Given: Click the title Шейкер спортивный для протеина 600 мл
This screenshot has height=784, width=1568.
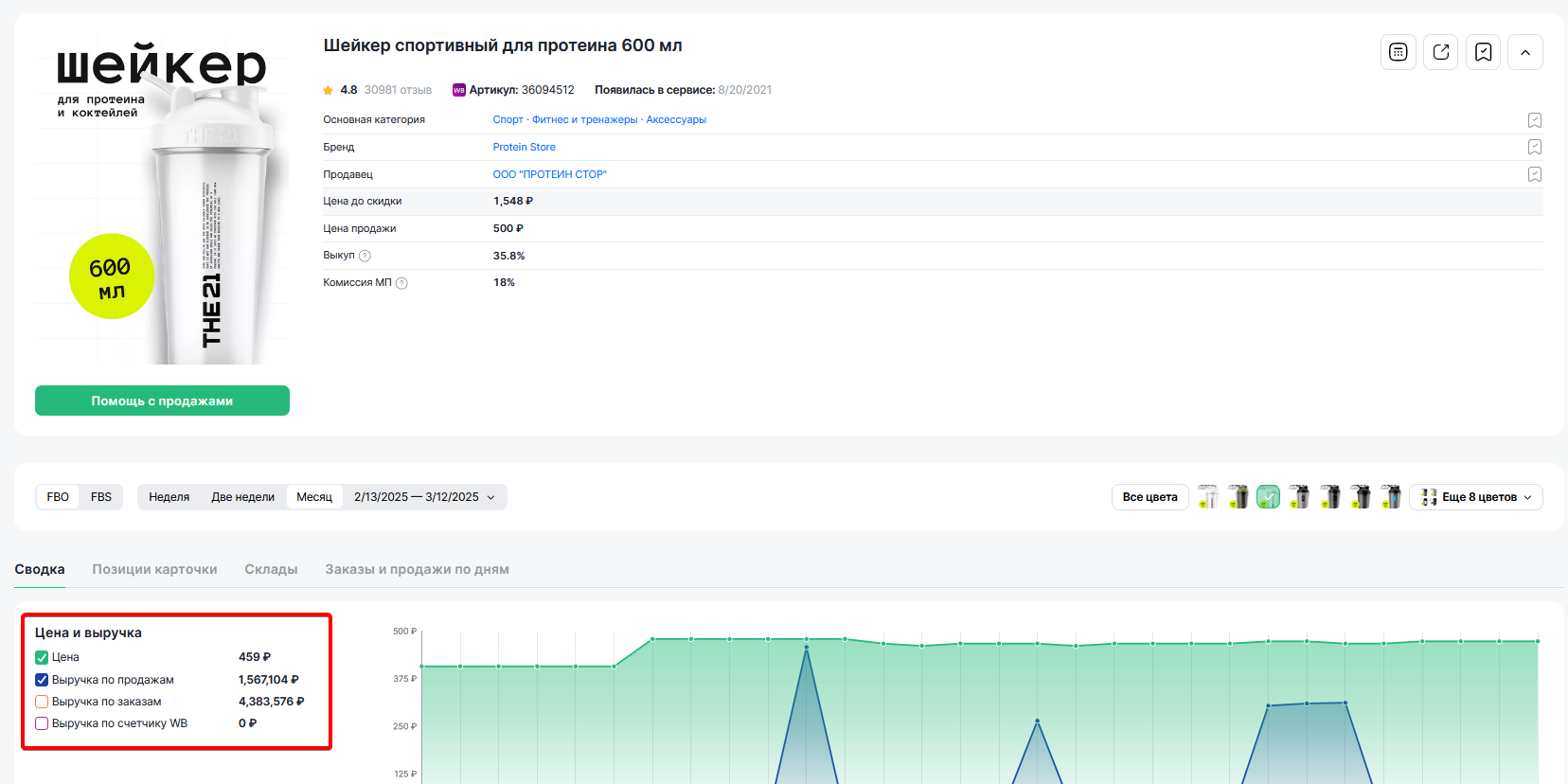Looking at the screenshot, I should 503,45.
